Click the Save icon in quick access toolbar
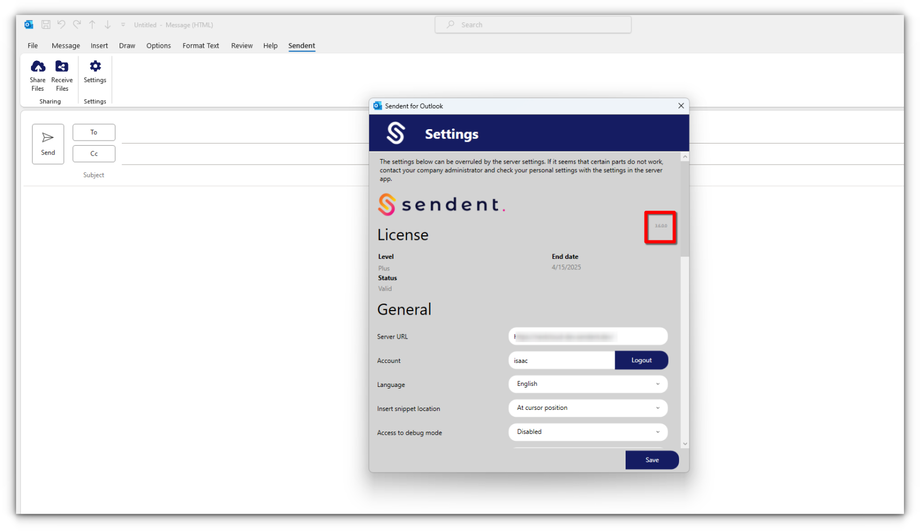 46,25
